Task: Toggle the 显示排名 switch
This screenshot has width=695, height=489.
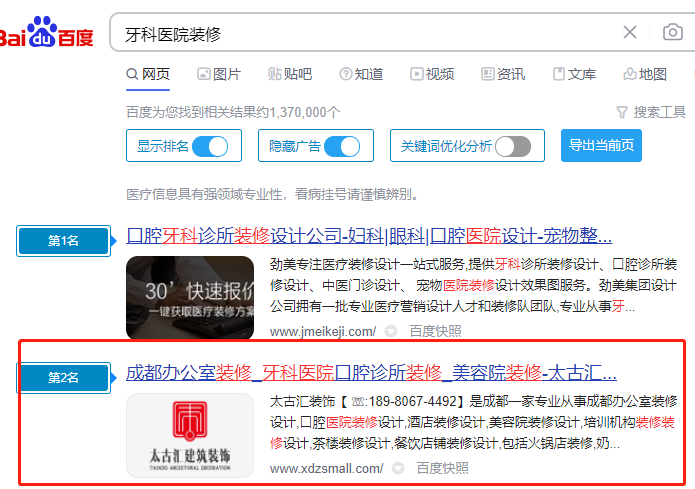Action: [x=210, y=146]
